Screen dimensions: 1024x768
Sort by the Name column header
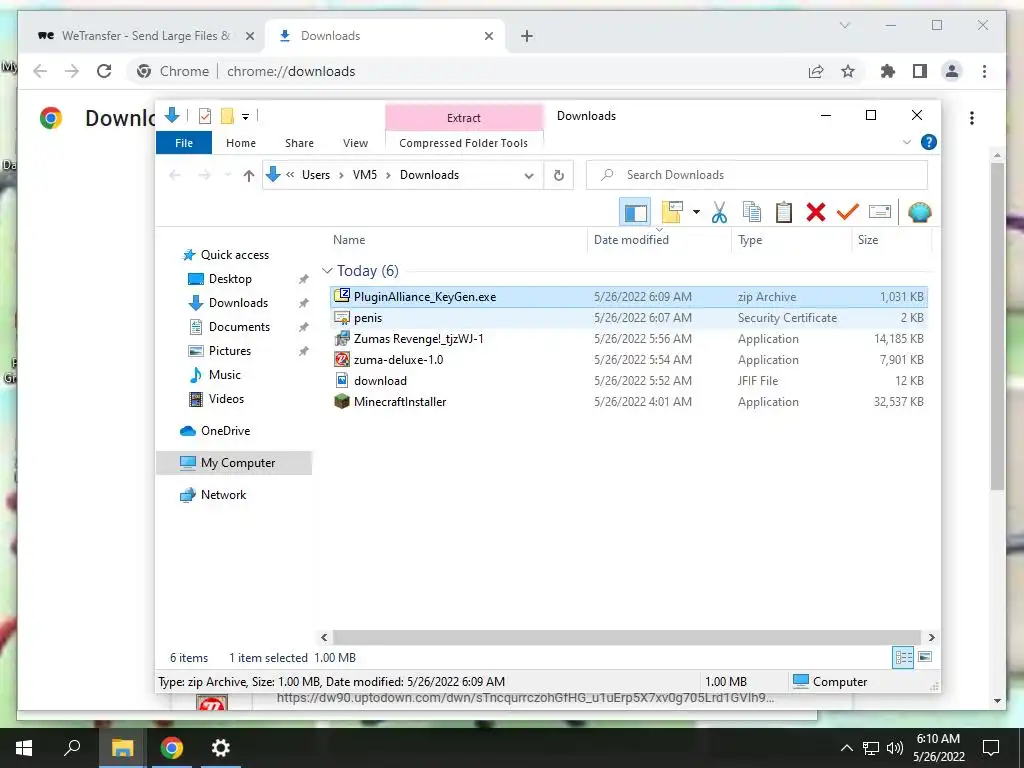click(349, 240)
